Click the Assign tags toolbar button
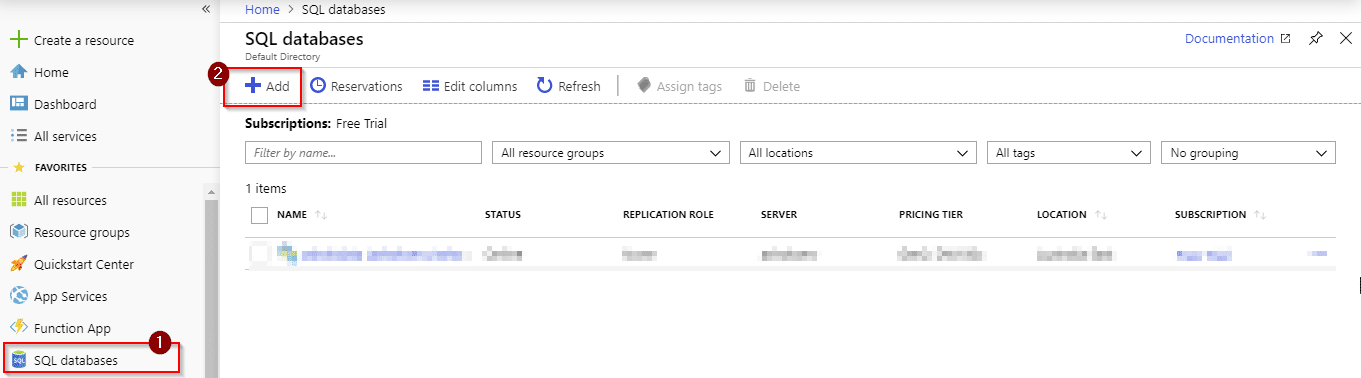 679,86
